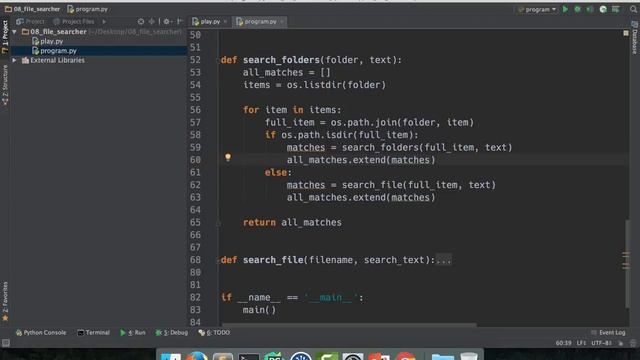Click the warning stripe marks on the error stripe
This screenshot has width=640, height=360.
point(626,260)
